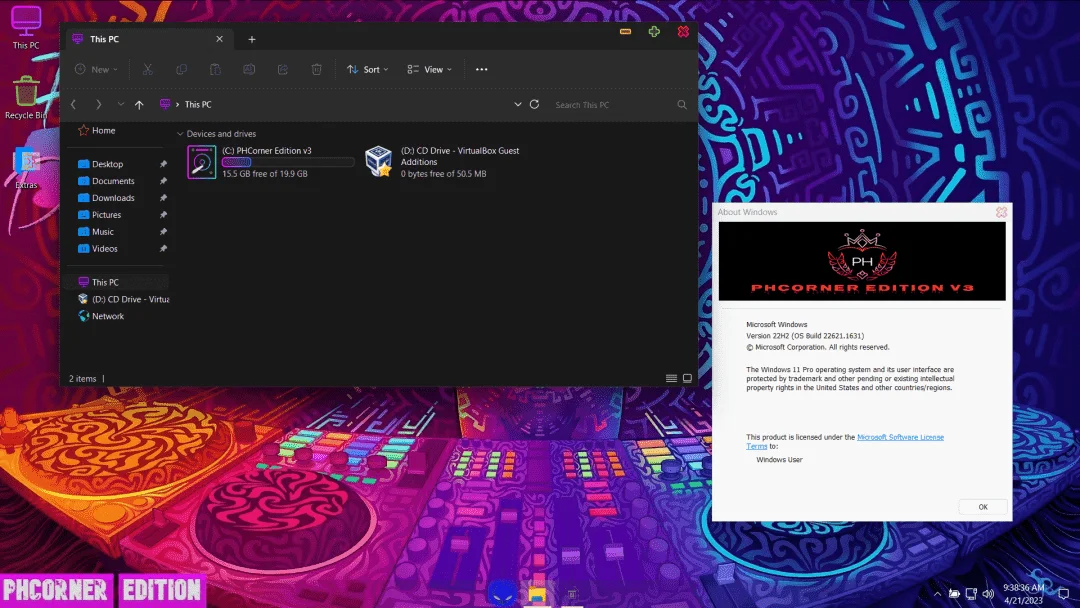Open the address bar history dropdown
1080x608 pixels.
[517, 105]
